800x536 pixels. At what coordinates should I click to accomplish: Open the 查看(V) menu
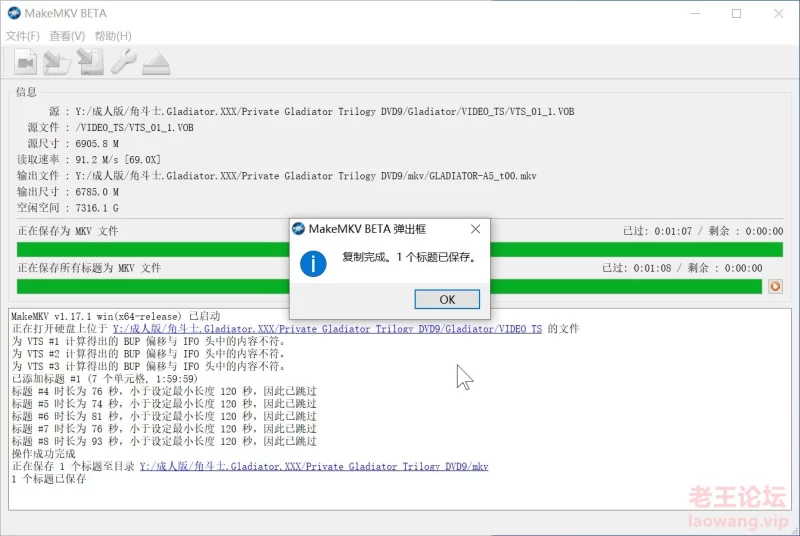pyautogui.click(x=67, y=36)
